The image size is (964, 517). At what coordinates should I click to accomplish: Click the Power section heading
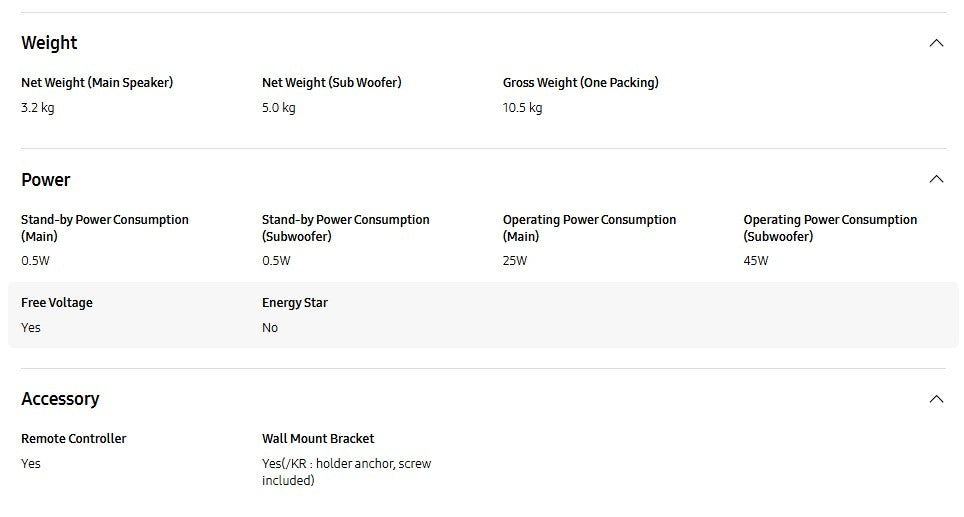[46, 180]
